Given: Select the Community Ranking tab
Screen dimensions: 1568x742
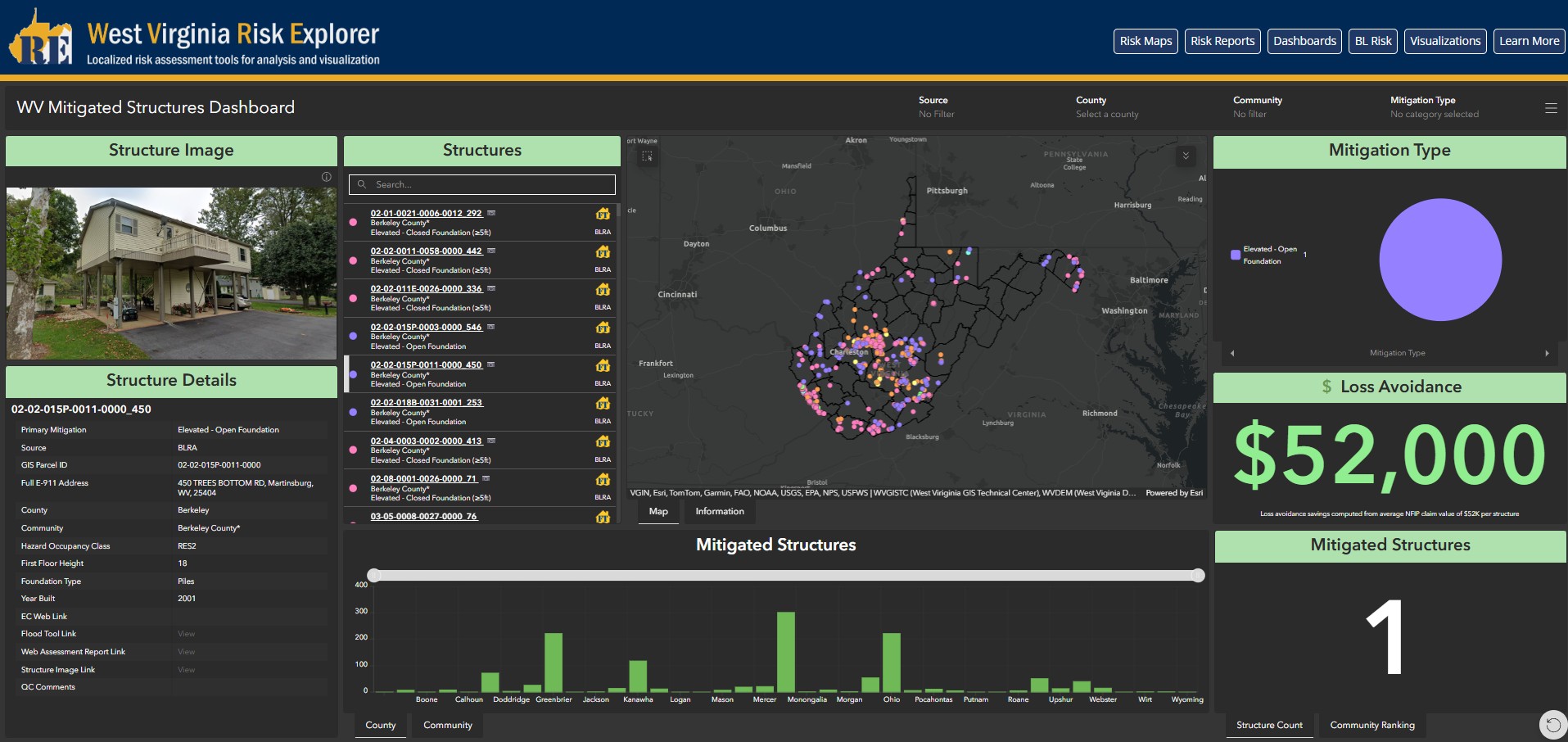Looking at the screenshot, I should [x=1371, y=725].
